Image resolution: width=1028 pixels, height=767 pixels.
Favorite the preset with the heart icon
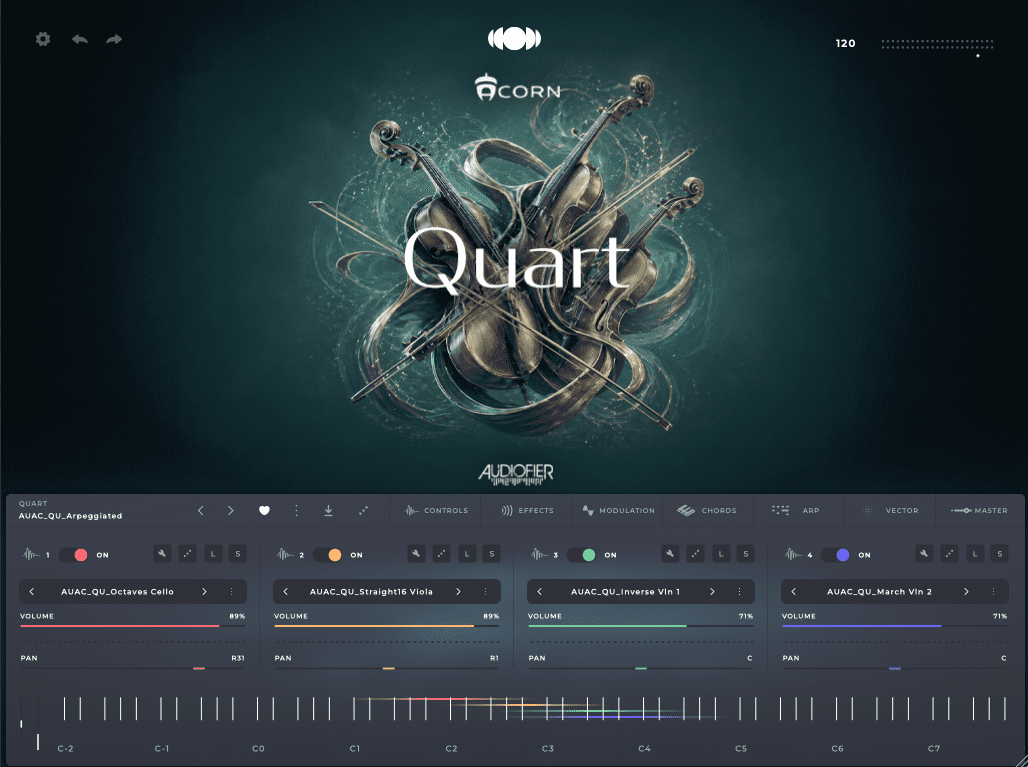264,510
